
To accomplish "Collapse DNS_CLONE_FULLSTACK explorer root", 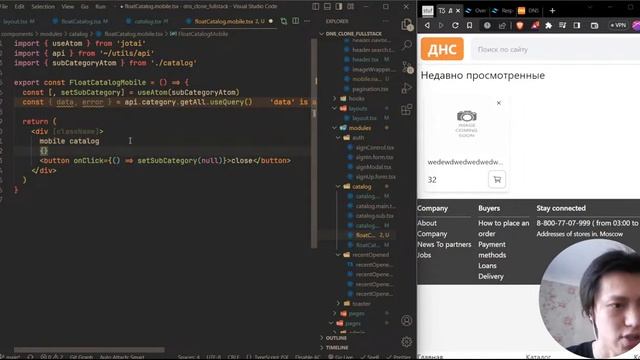I will pos(351,33).
